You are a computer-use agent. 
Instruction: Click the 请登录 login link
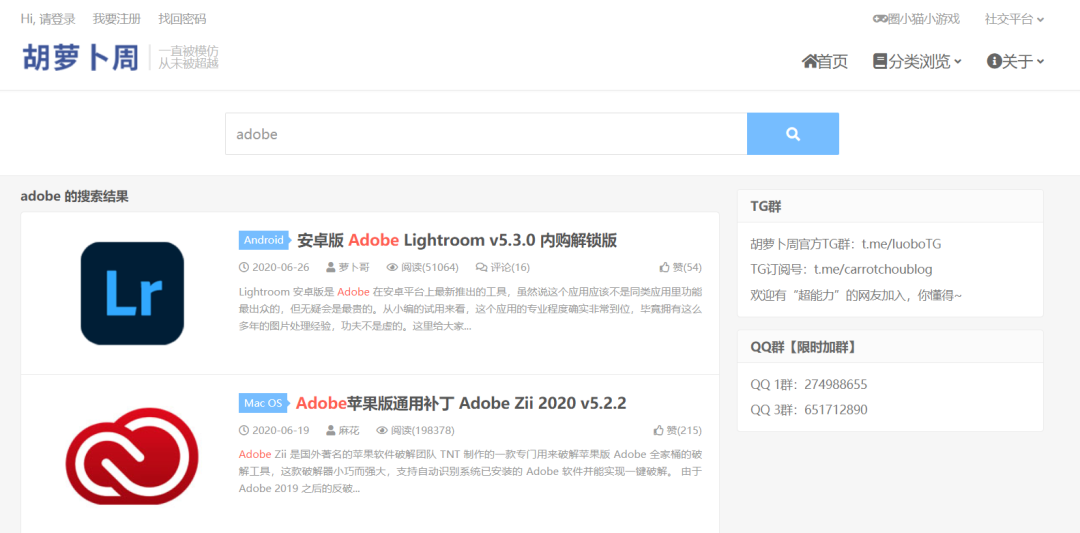click(x=57, y=19)
